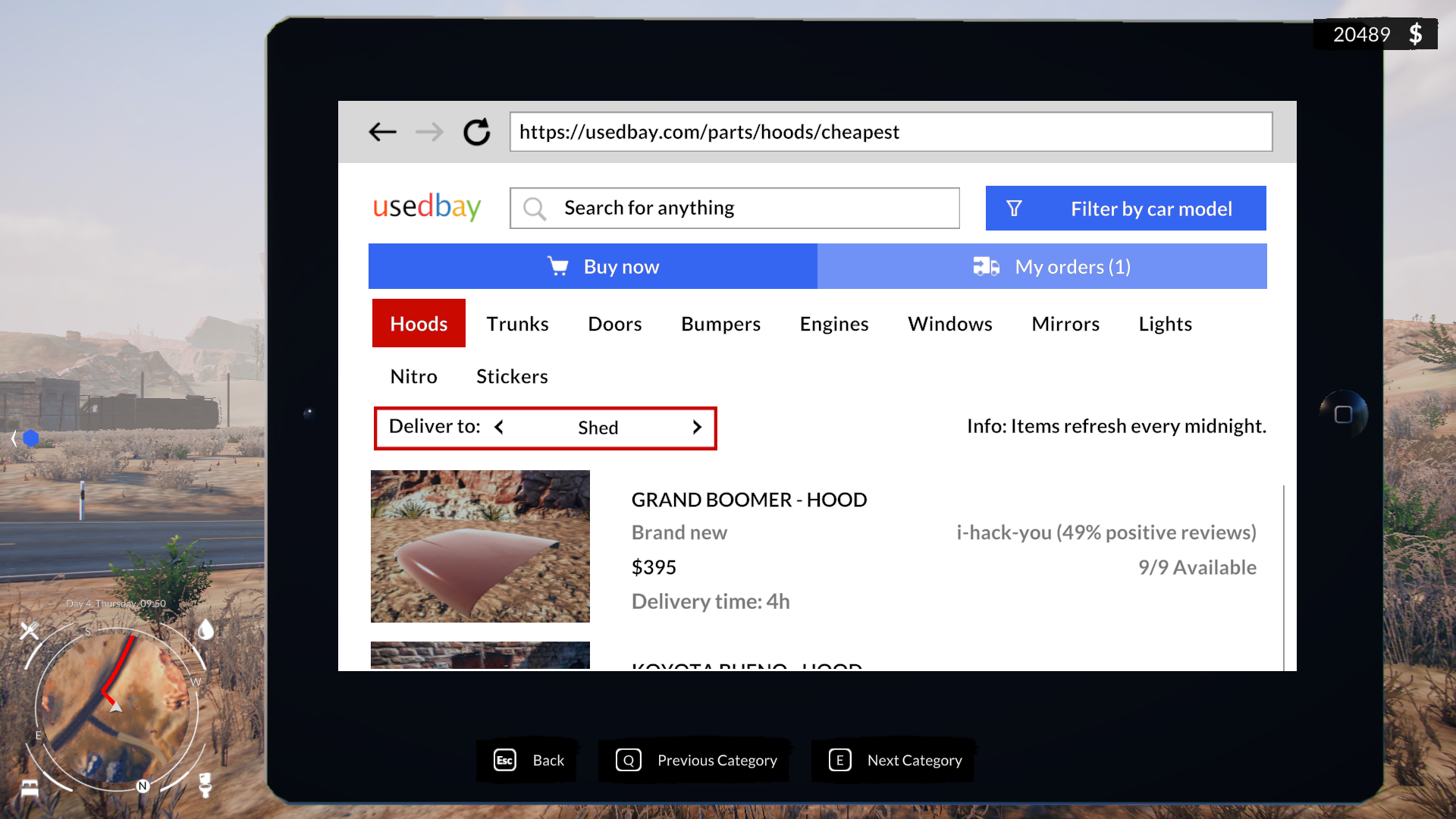This screenshot has height=819, width=1456.
Task: Switch to Buy now tab
Action: [x=593, y=266]
